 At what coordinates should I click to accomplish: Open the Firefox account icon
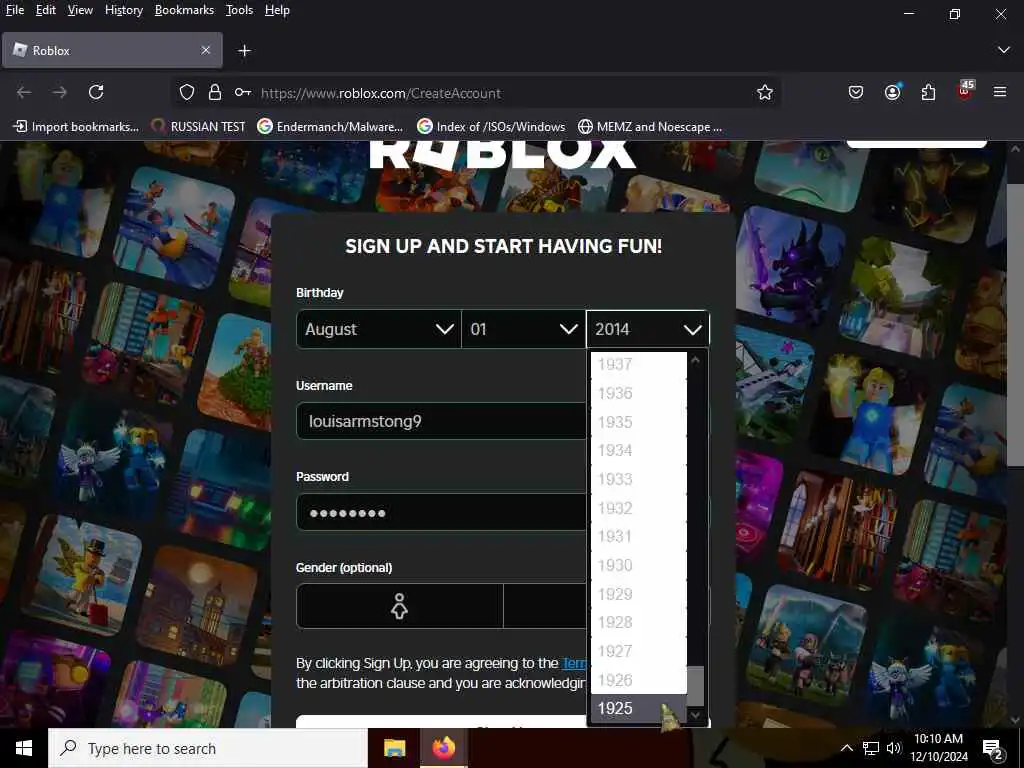[x=893, y=92]
